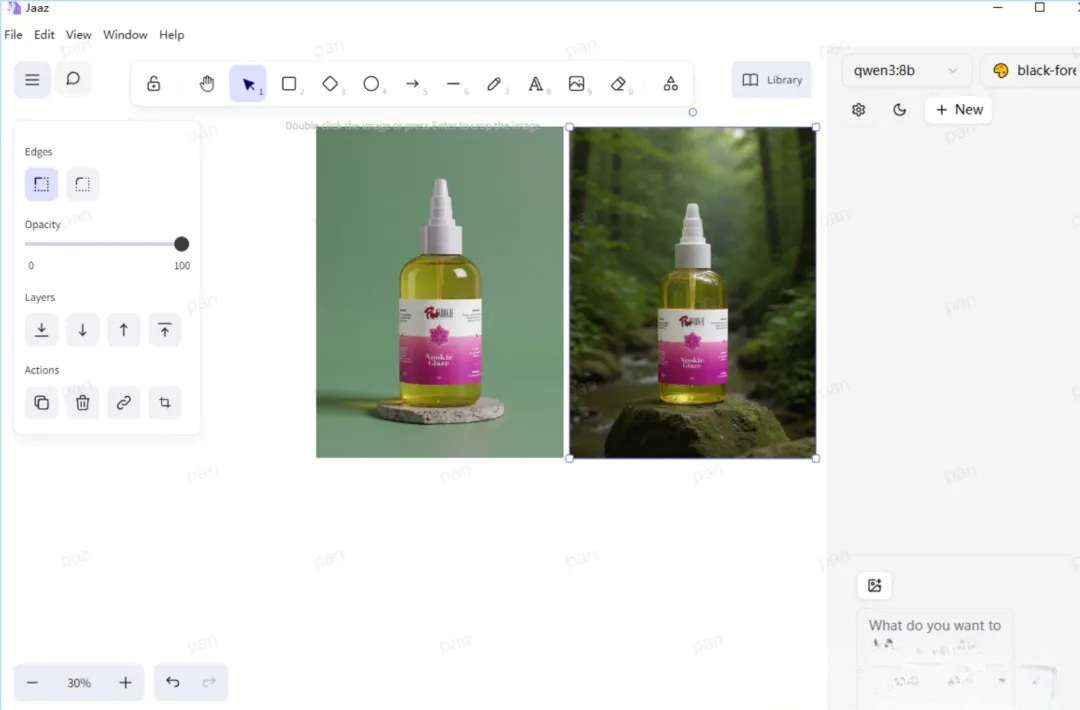
Task: Start a New chat session
Action: click(x=959, y=109)
